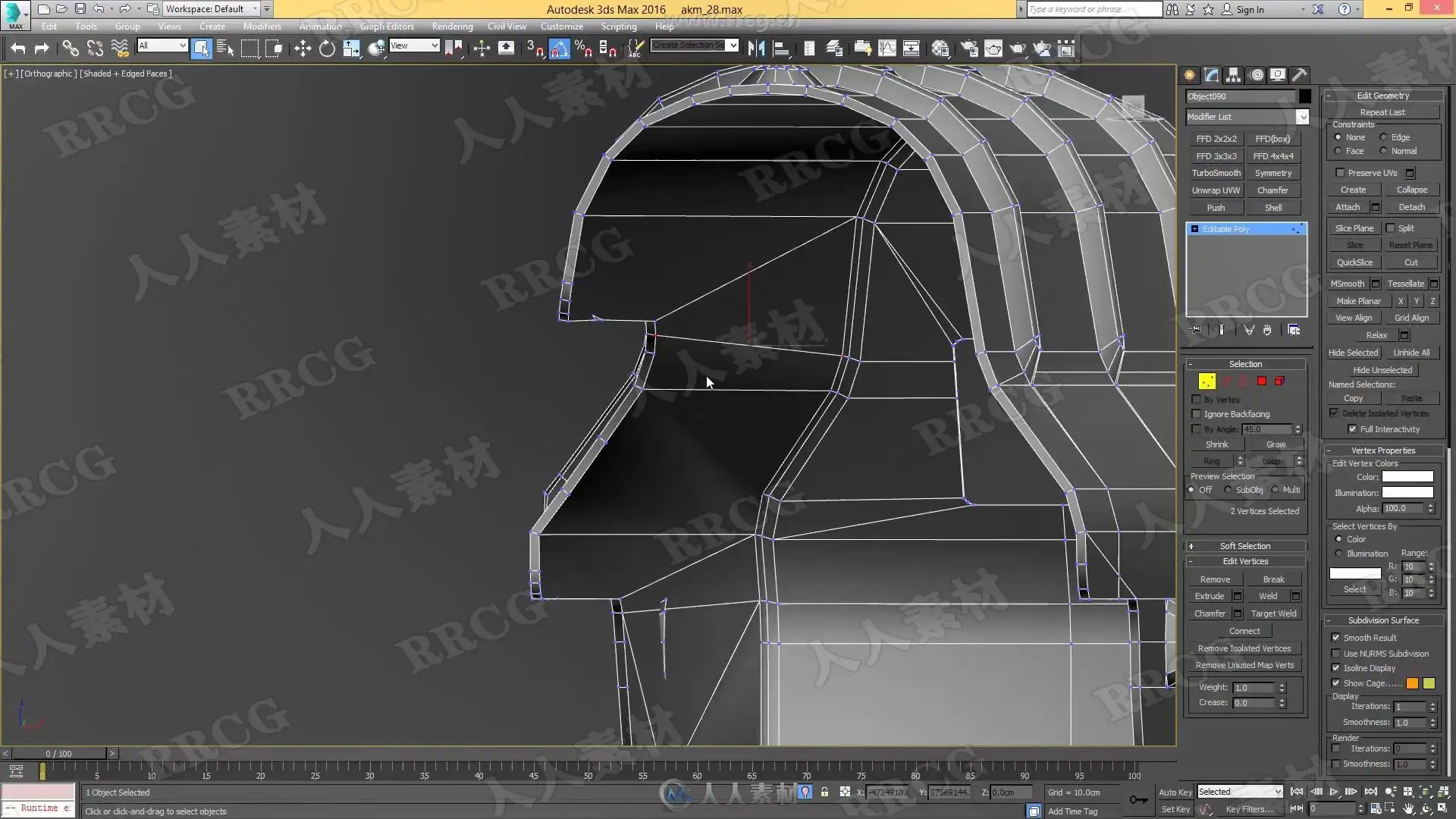Open the reference coordinate View dropdown
1456x819 pixels.
414,46
